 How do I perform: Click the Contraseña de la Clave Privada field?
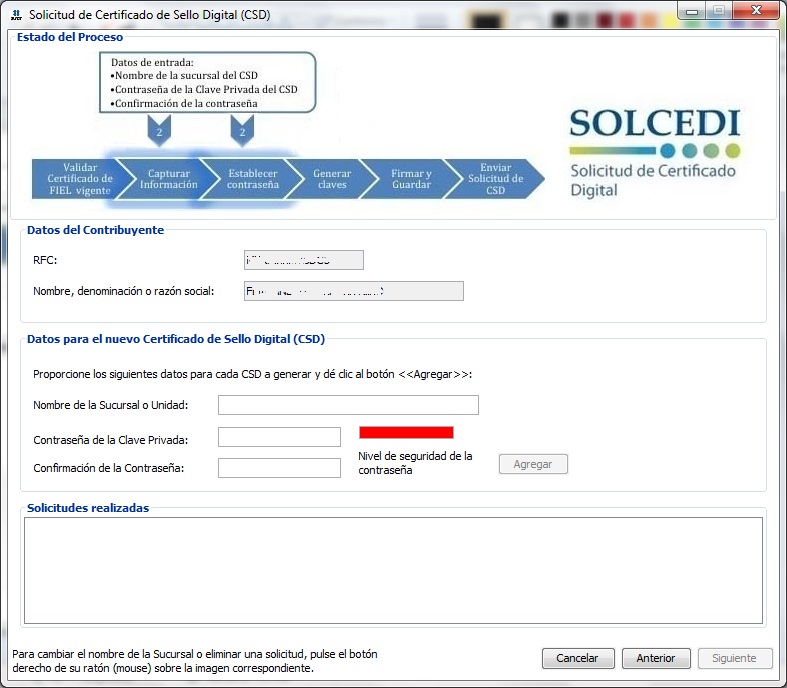coord(279,437)
